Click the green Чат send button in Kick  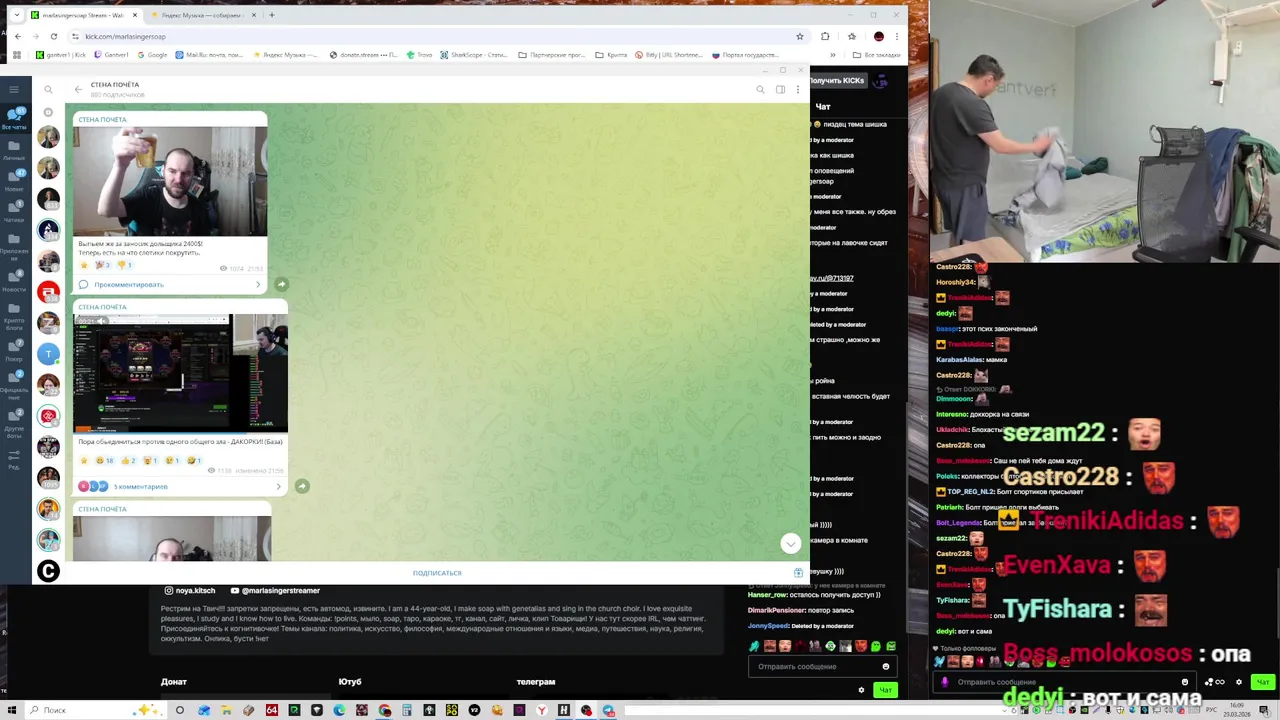tap(884, 690)
